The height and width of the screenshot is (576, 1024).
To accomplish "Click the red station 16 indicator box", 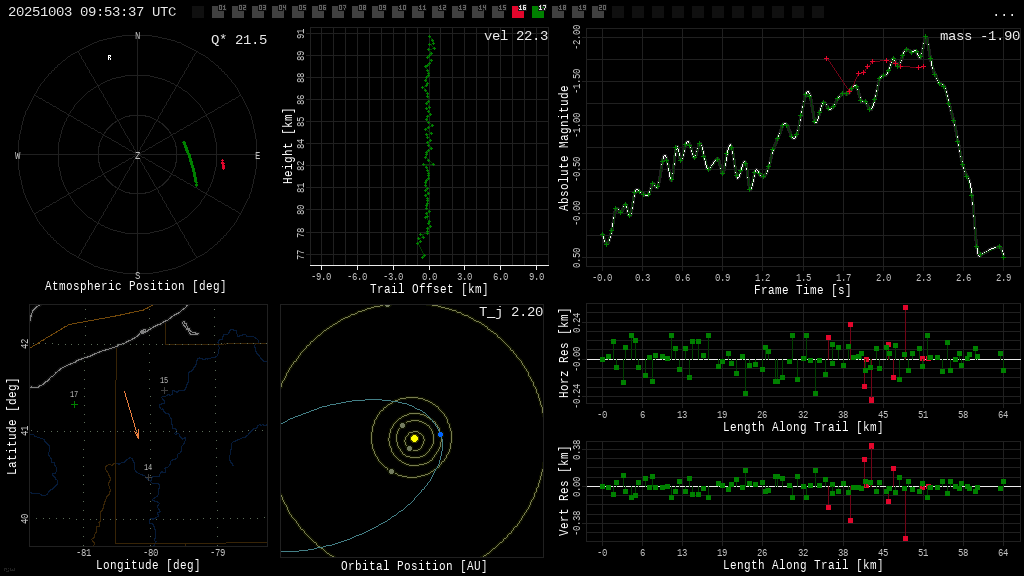I will click(518, 12).
